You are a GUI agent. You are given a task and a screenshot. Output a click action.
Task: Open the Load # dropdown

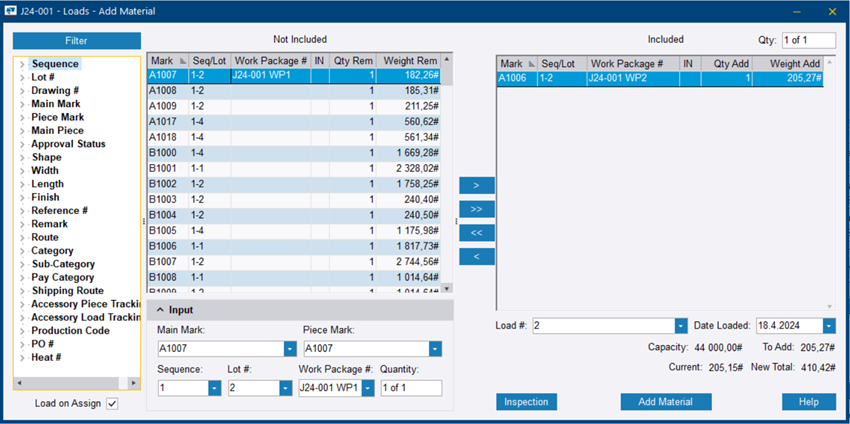tap(681, 326)
